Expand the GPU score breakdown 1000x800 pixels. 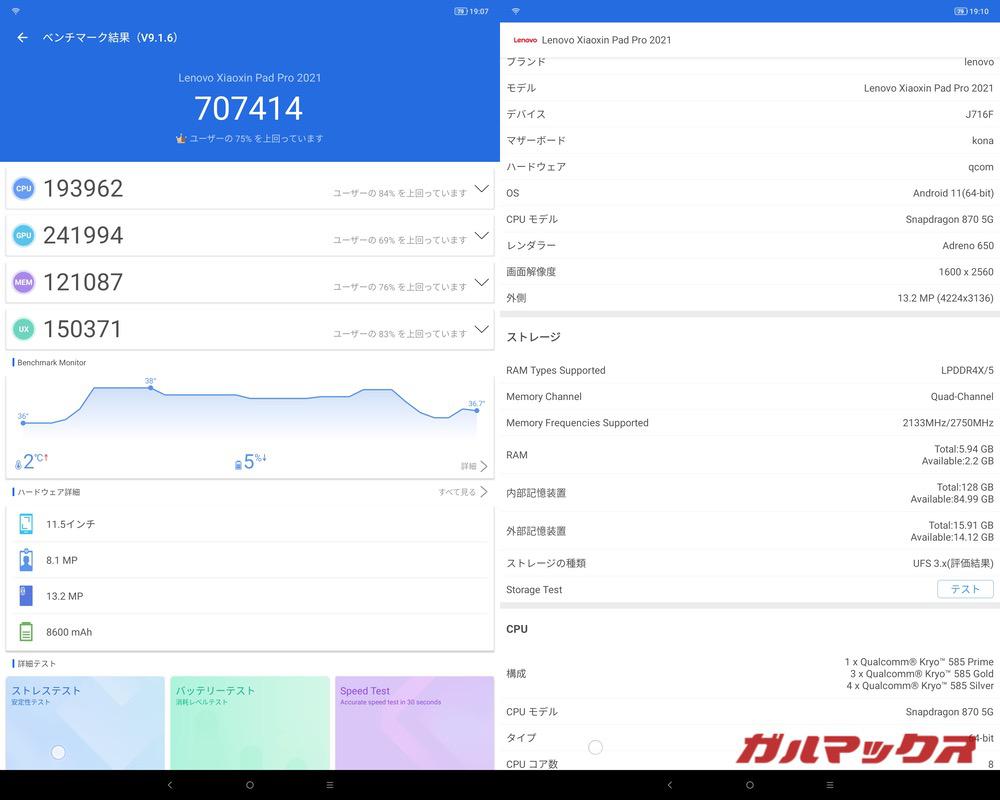pos(480,235)
